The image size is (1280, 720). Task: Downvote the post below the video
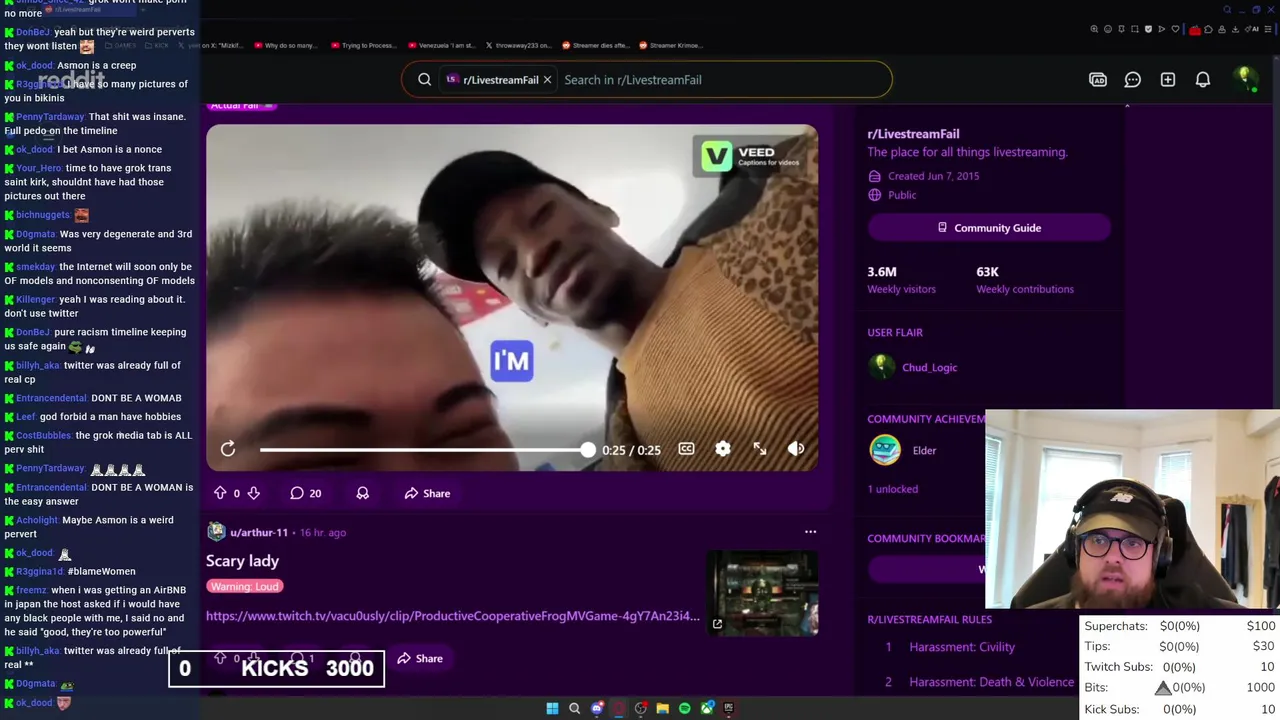254,493
